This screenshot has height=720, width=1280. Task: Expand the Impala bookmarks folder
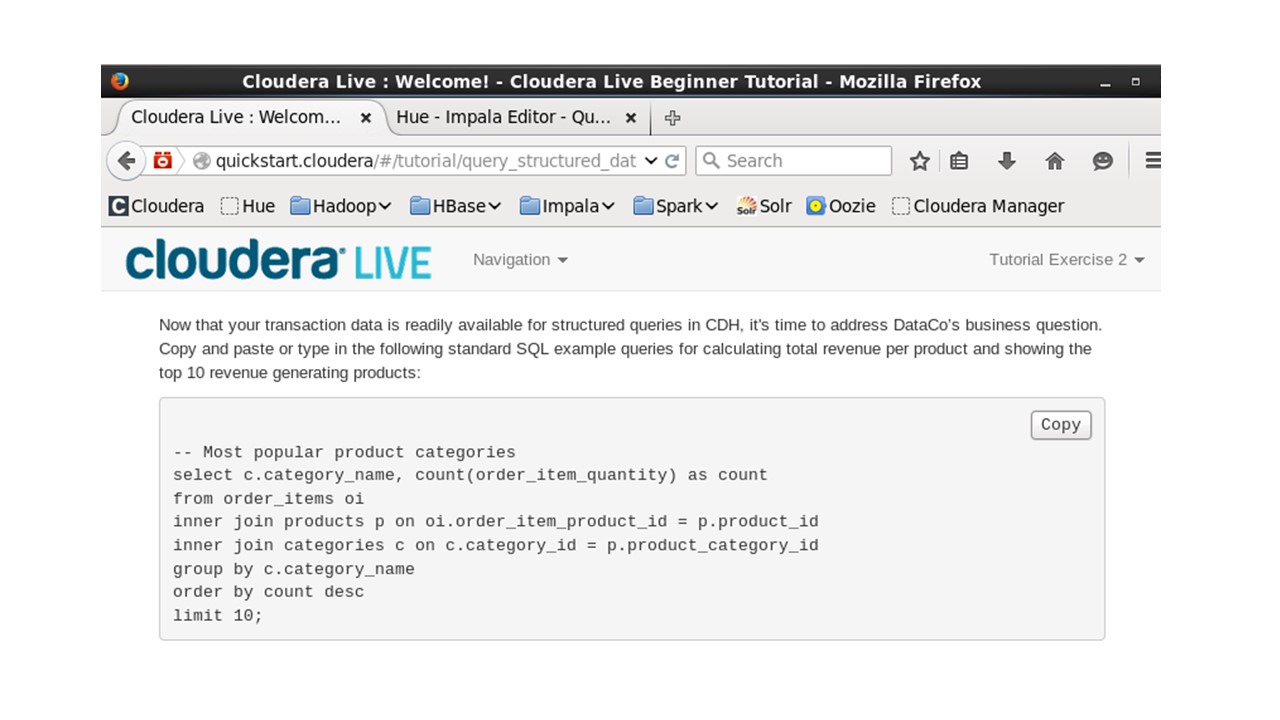click(x=568, y=206)
